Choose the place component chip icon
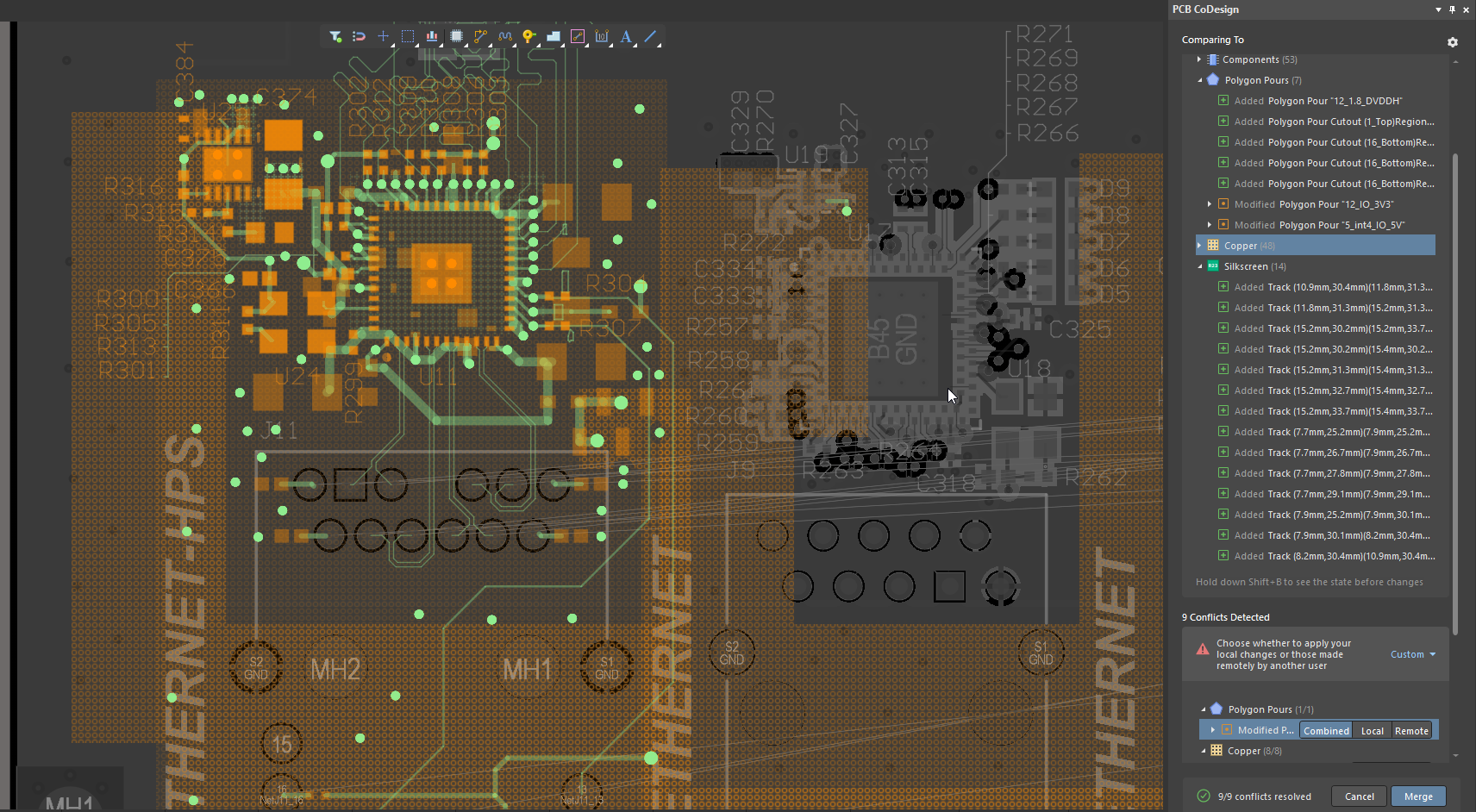 [x=456, y=36]
